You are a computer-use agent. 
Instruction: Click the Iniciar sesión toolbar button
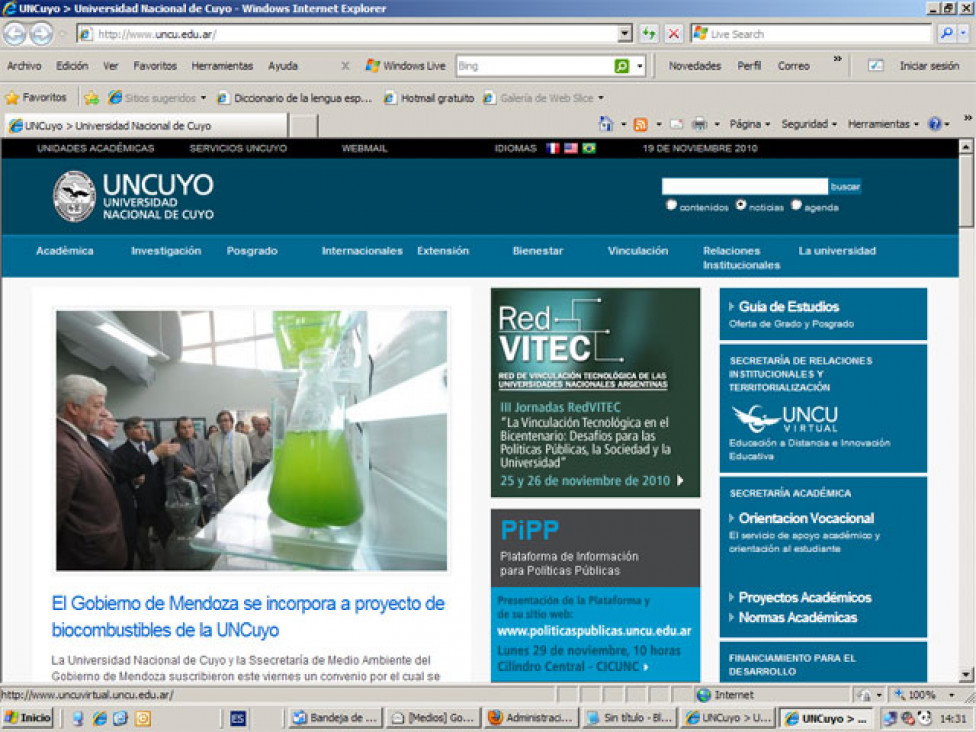[929, 65]
